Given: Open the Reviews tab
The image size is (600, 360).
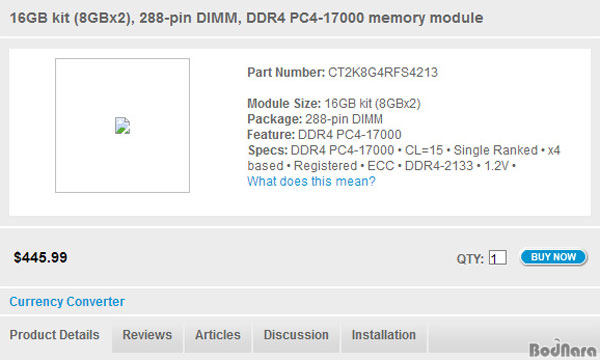Looking at the screenshot, I should pos(147,335).
